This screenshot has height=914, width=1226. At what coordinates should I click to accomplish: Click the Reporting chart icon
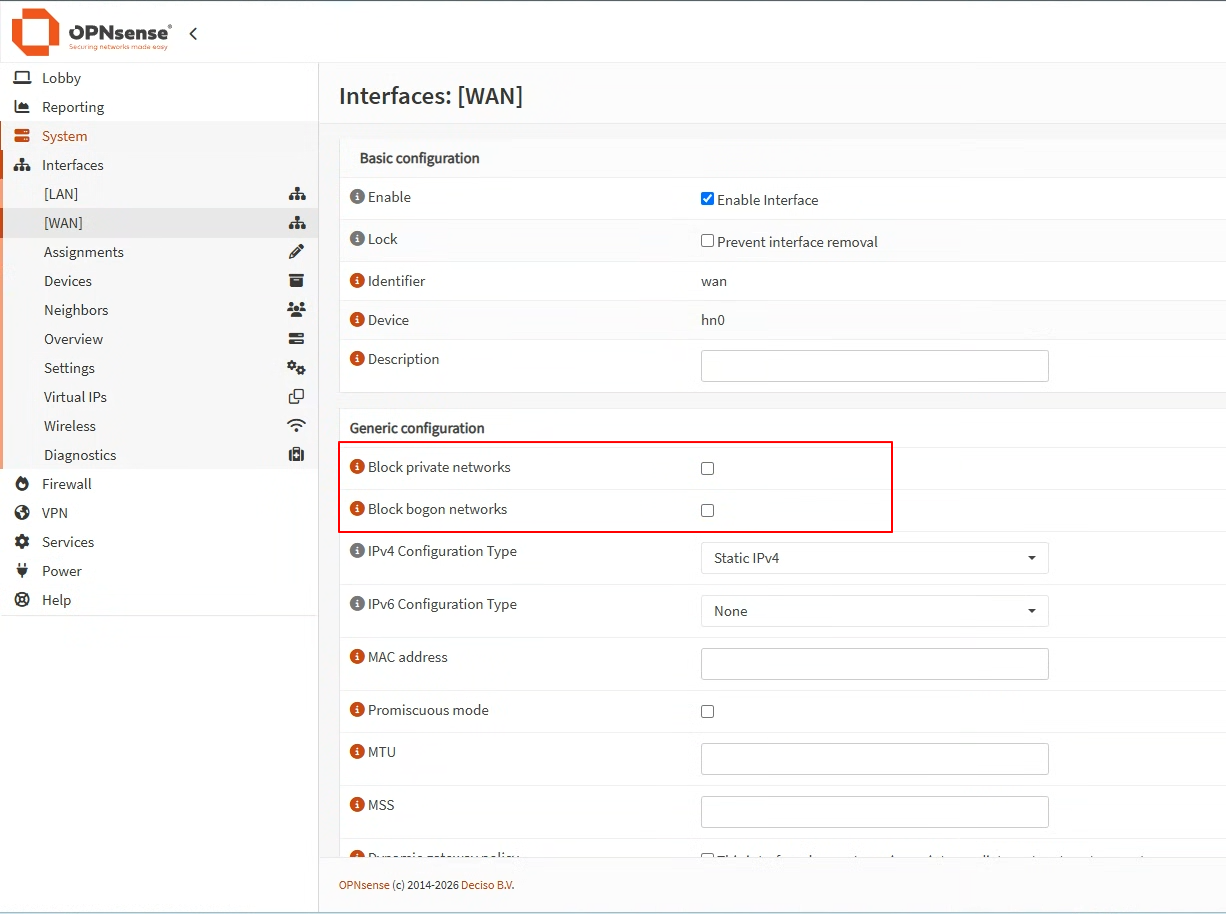point(22,107)
